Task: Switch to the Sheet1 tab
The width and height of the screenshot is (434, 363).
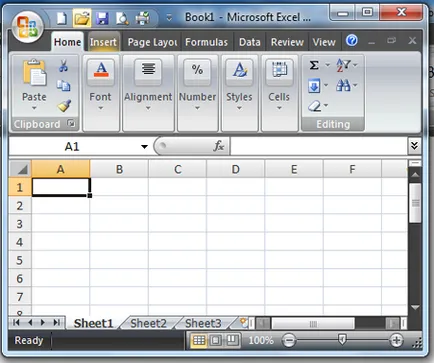Action: tap(93, 323)
